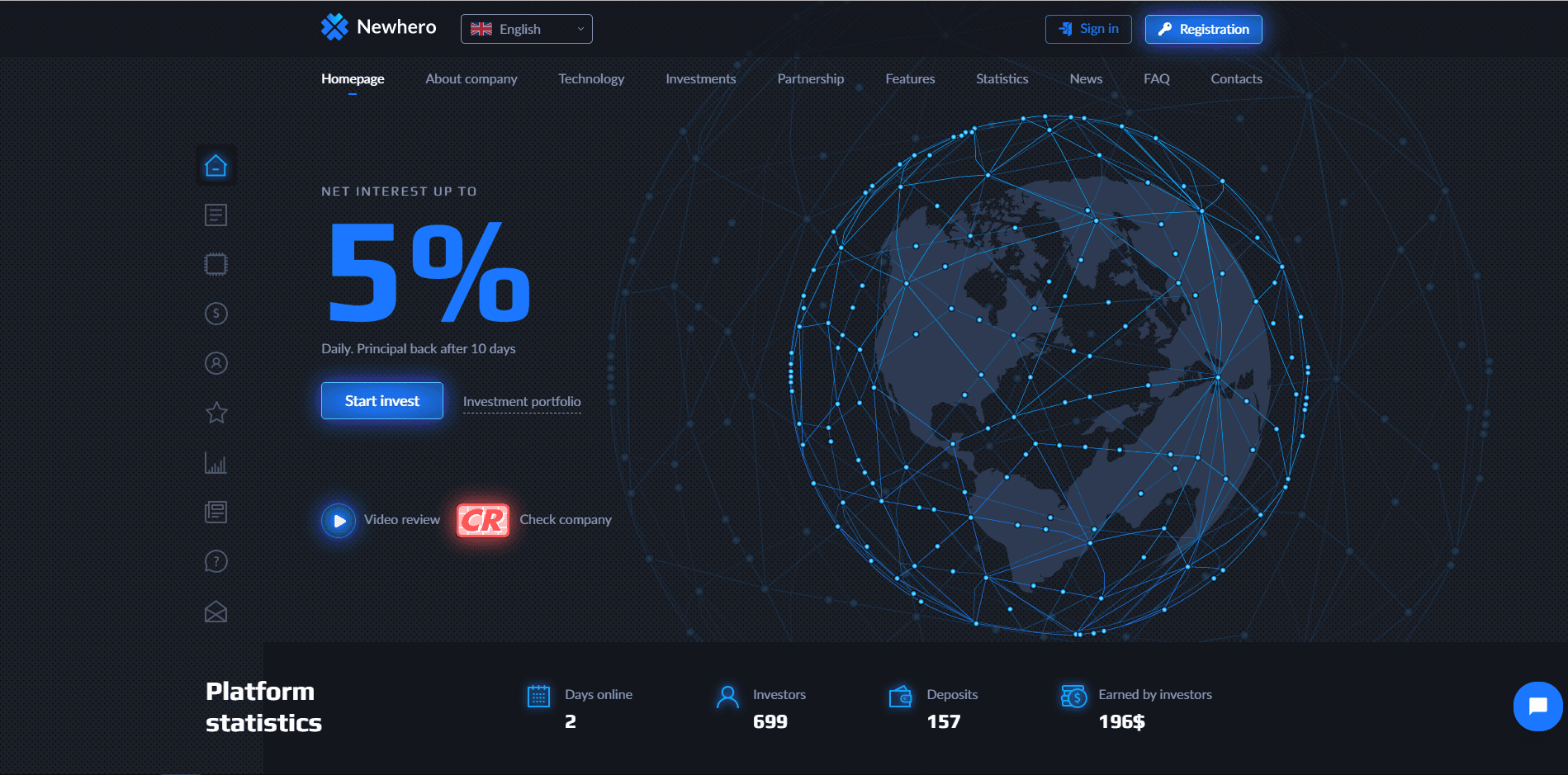Viewport: 1568px width, 775px height.
Task: Click the home icon in sidebar
Action: tap(216, 166)
